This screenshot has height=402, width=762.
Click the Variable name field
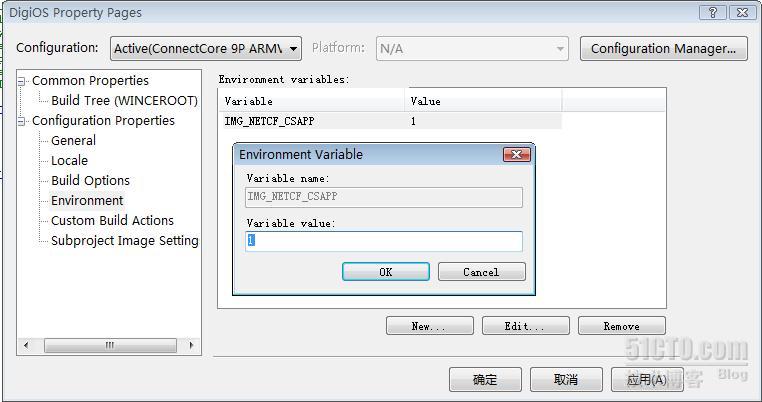tap(384, 197)
